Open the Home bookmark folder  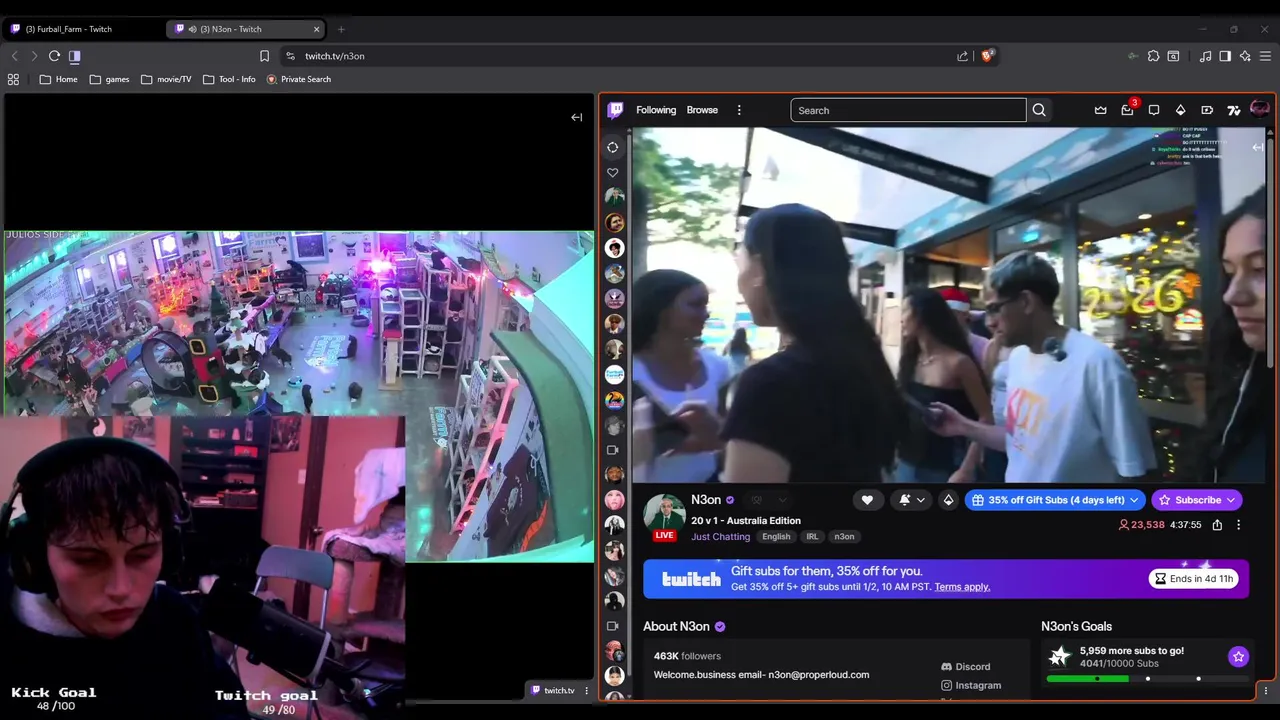58,79
